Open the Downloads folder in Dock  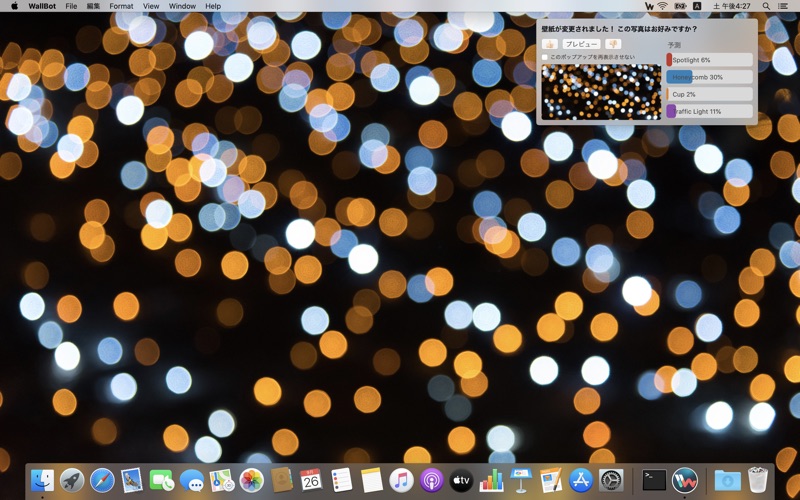click(x=728, y=480)
